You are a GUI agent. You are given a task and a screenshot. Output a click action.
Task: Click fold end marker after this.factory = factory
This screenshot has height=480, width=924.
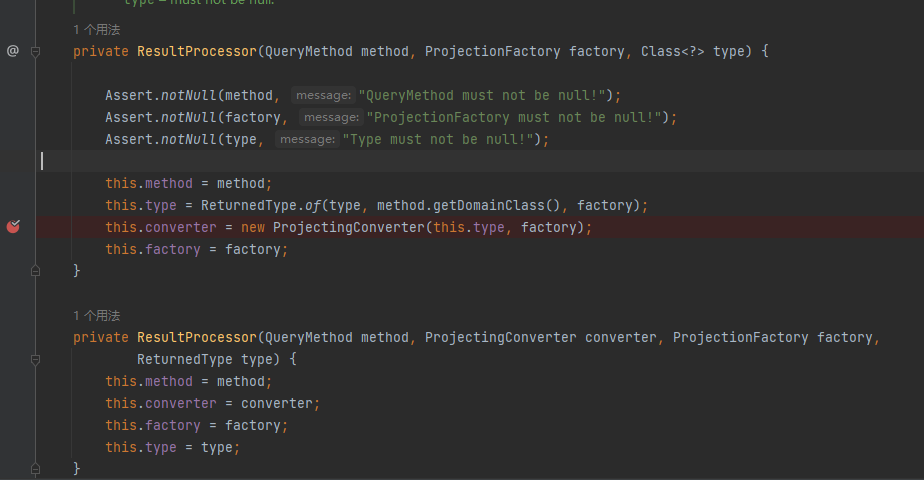[36, 270]
